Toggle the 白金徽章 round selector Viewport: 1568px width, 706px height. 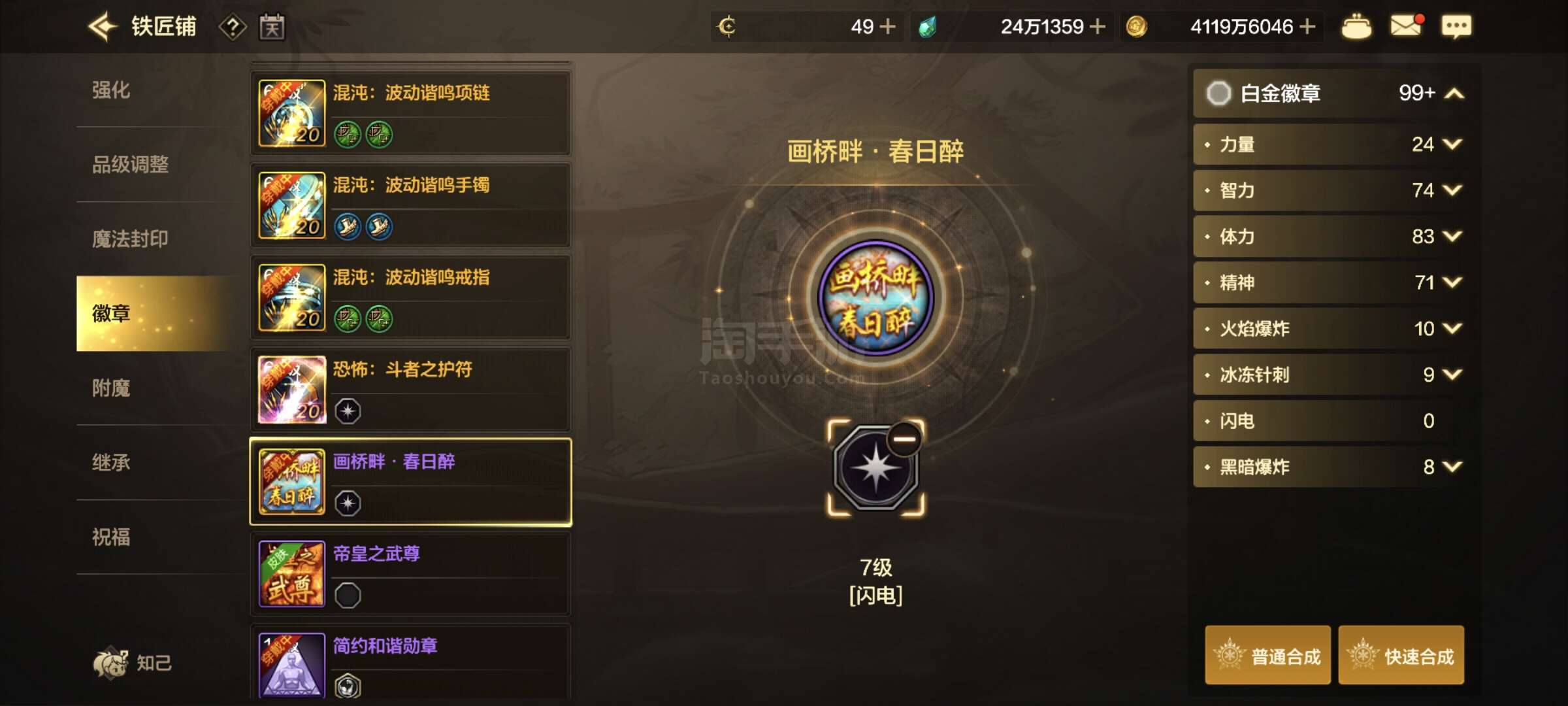pos(1218,93)
